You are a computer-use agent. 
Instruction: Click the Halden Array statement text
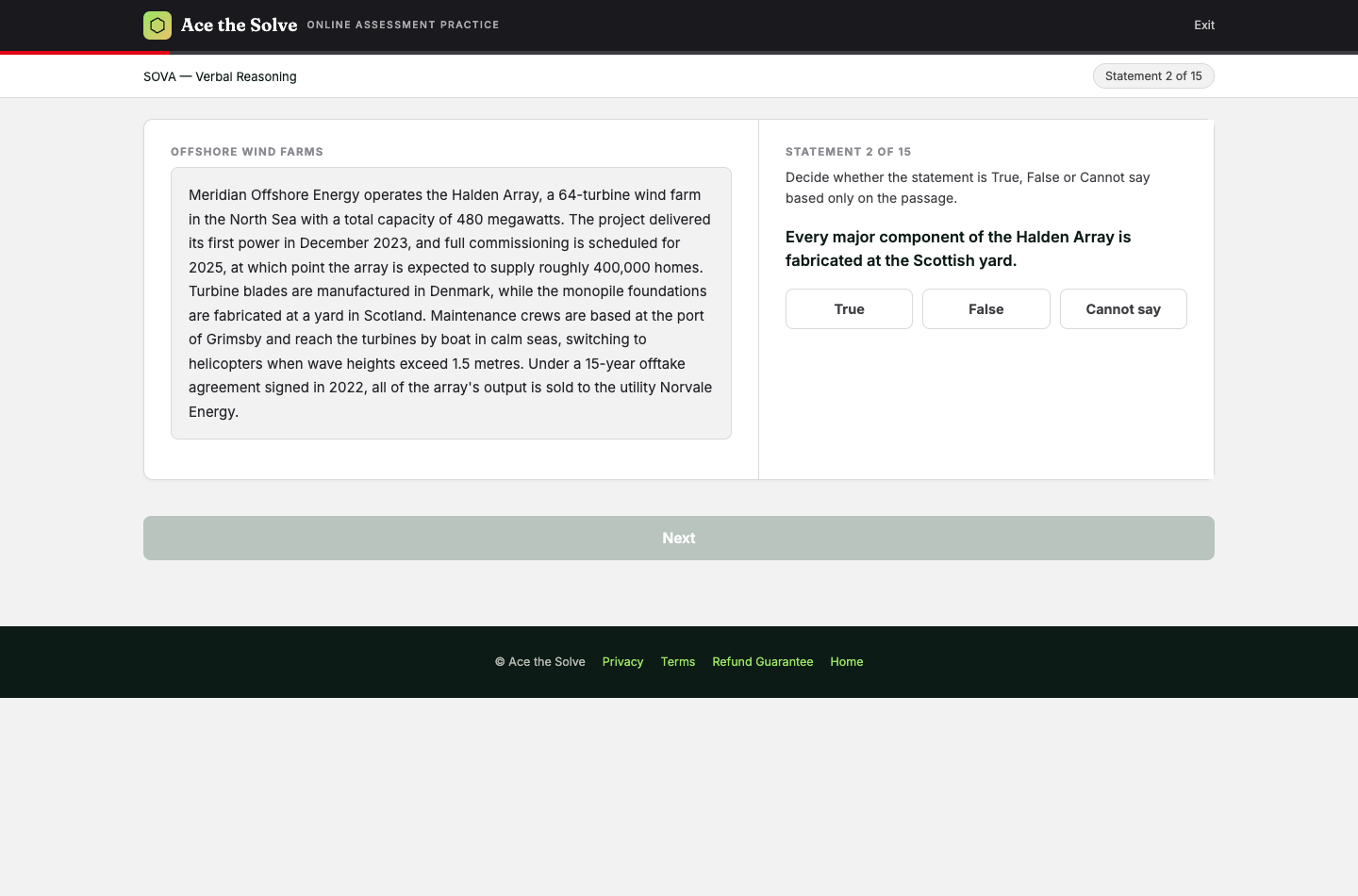[958, 249]
